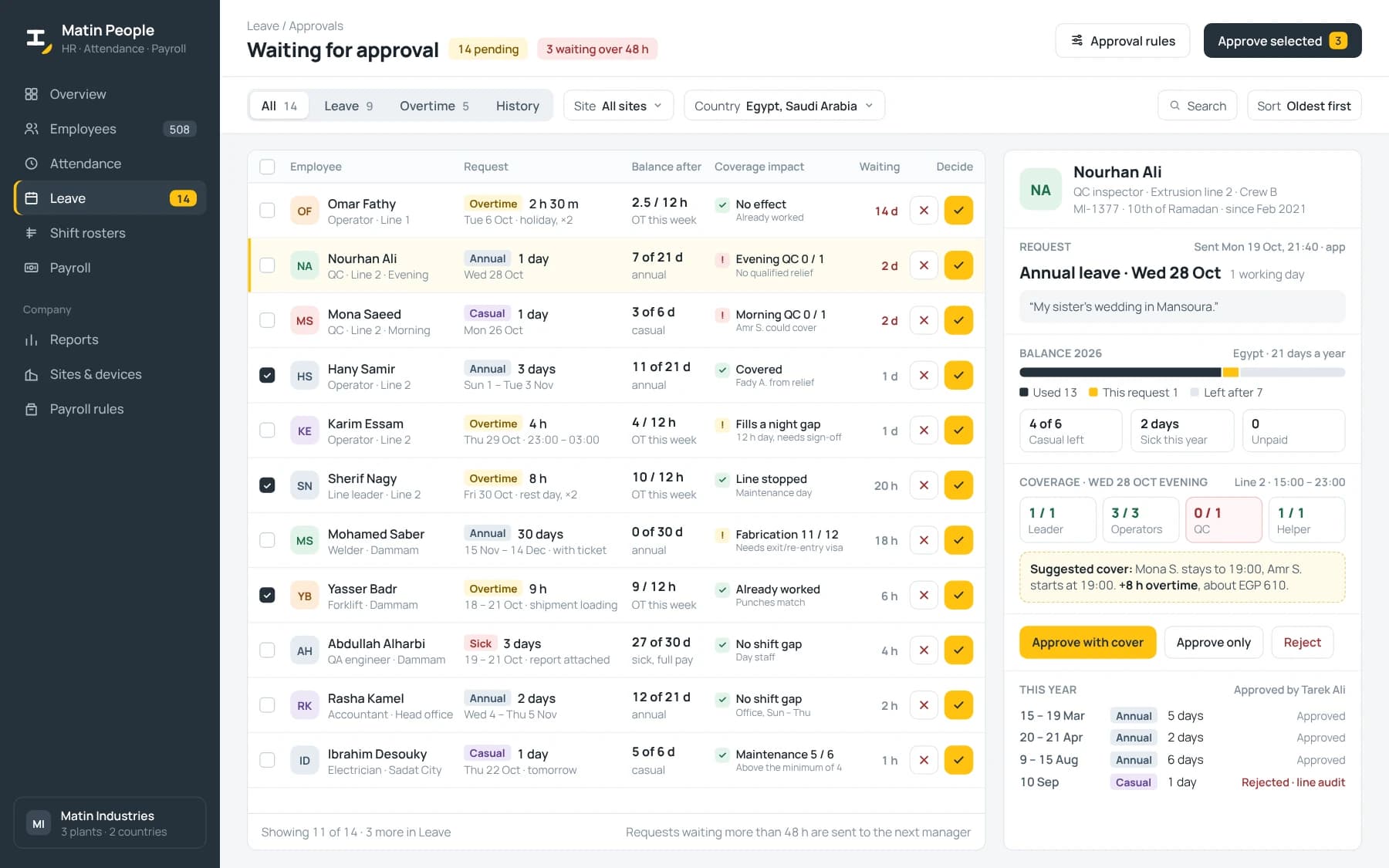This screenshot has height=868, width=1389.
Task: Switch to the Leave 9 tab
Action: coord(349,106)
